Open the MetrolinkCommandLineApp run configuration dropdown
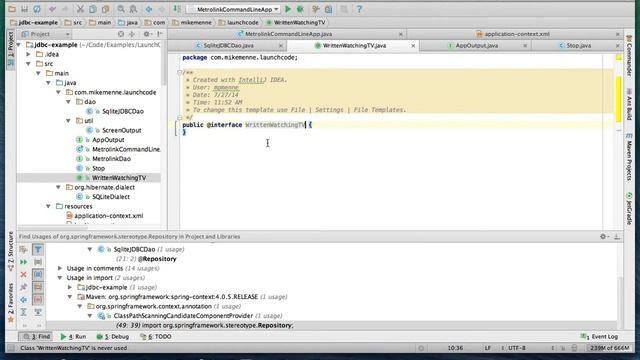The height and width of the screenshot is (360, 640). pyautogui.click(x=233, y=9)
